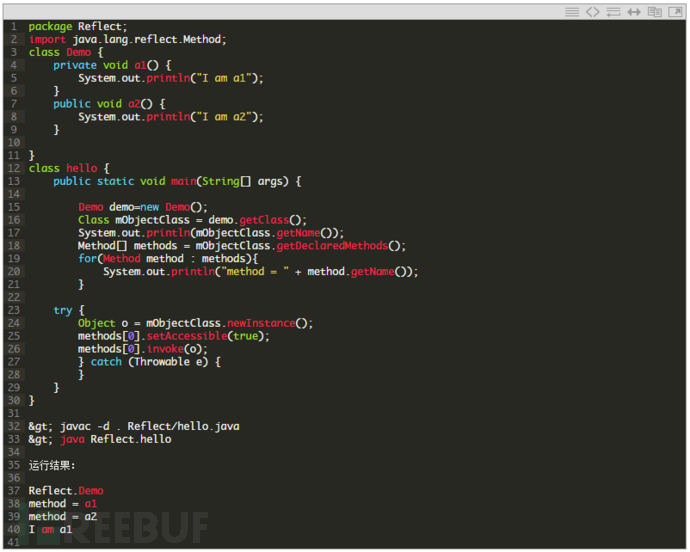
Task: Copy the code with the copy icon
Action: 654,12
